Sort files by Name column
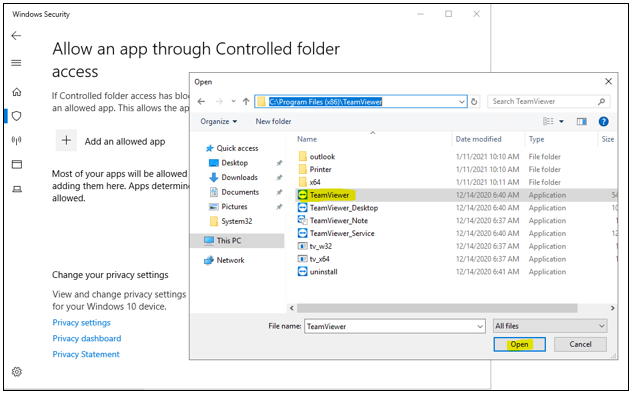Image resolution: width=631 pixels, height=393 pixels. [x=307, y=139]
